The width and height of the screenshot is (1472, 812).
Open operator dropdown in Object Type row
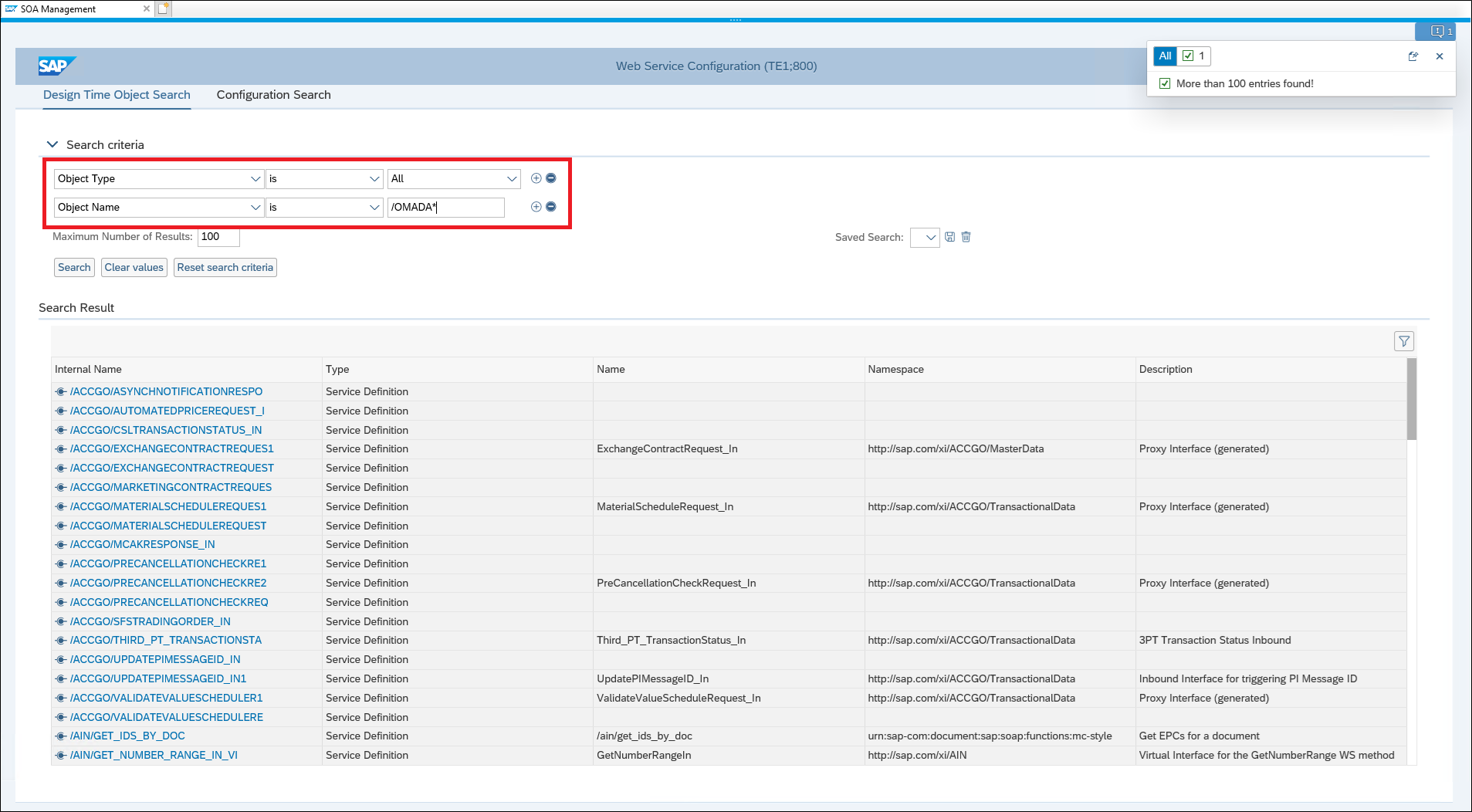pyautogui.click(x=374, y=179)
